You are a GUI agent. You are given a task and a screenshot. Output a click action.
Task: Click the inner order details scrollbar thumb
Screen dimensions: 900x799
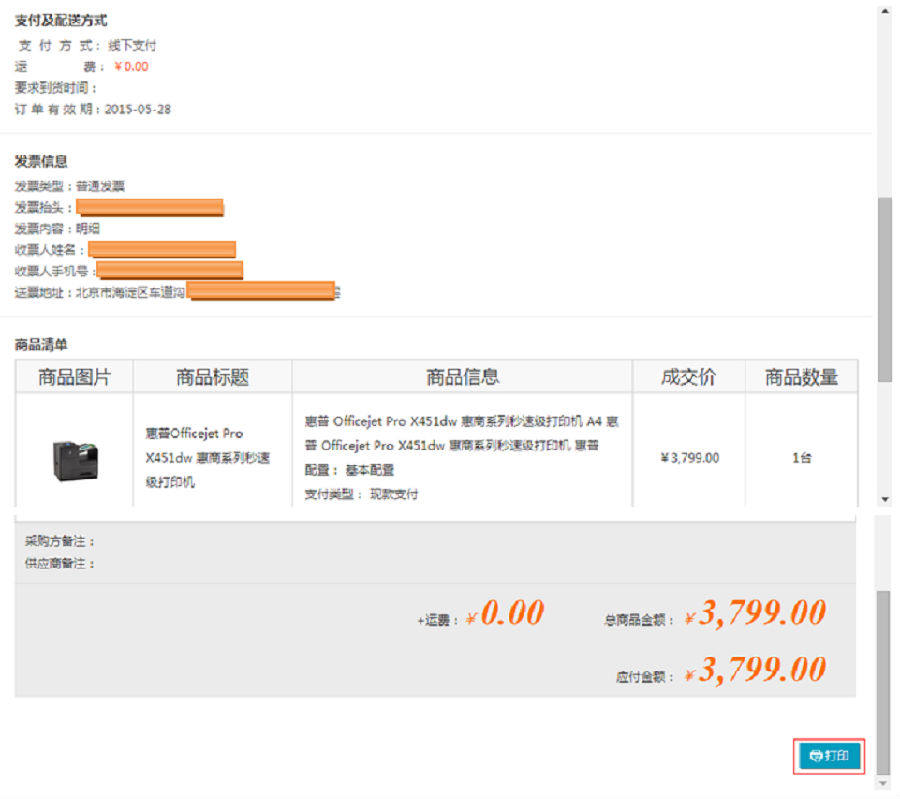(x=885, y=289)
